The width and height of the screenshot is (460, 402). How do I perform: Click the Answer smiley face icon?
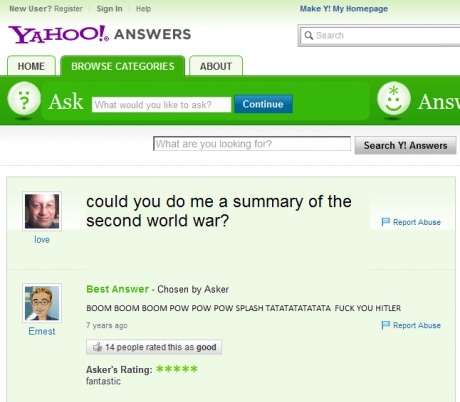(x=394, y=99)
